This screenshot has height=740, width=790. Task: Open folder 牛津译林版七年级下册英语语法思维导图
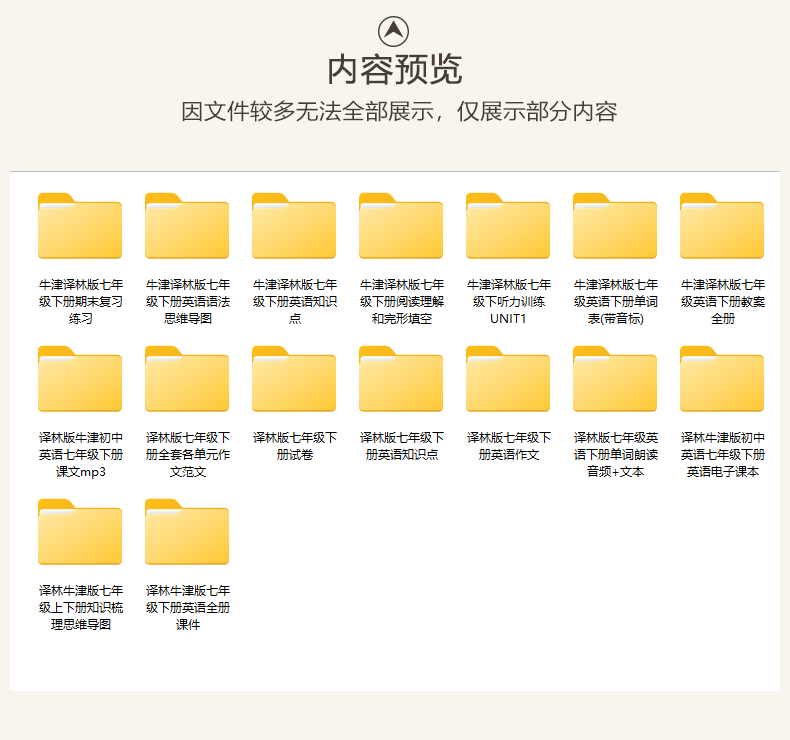pos(187,226)
